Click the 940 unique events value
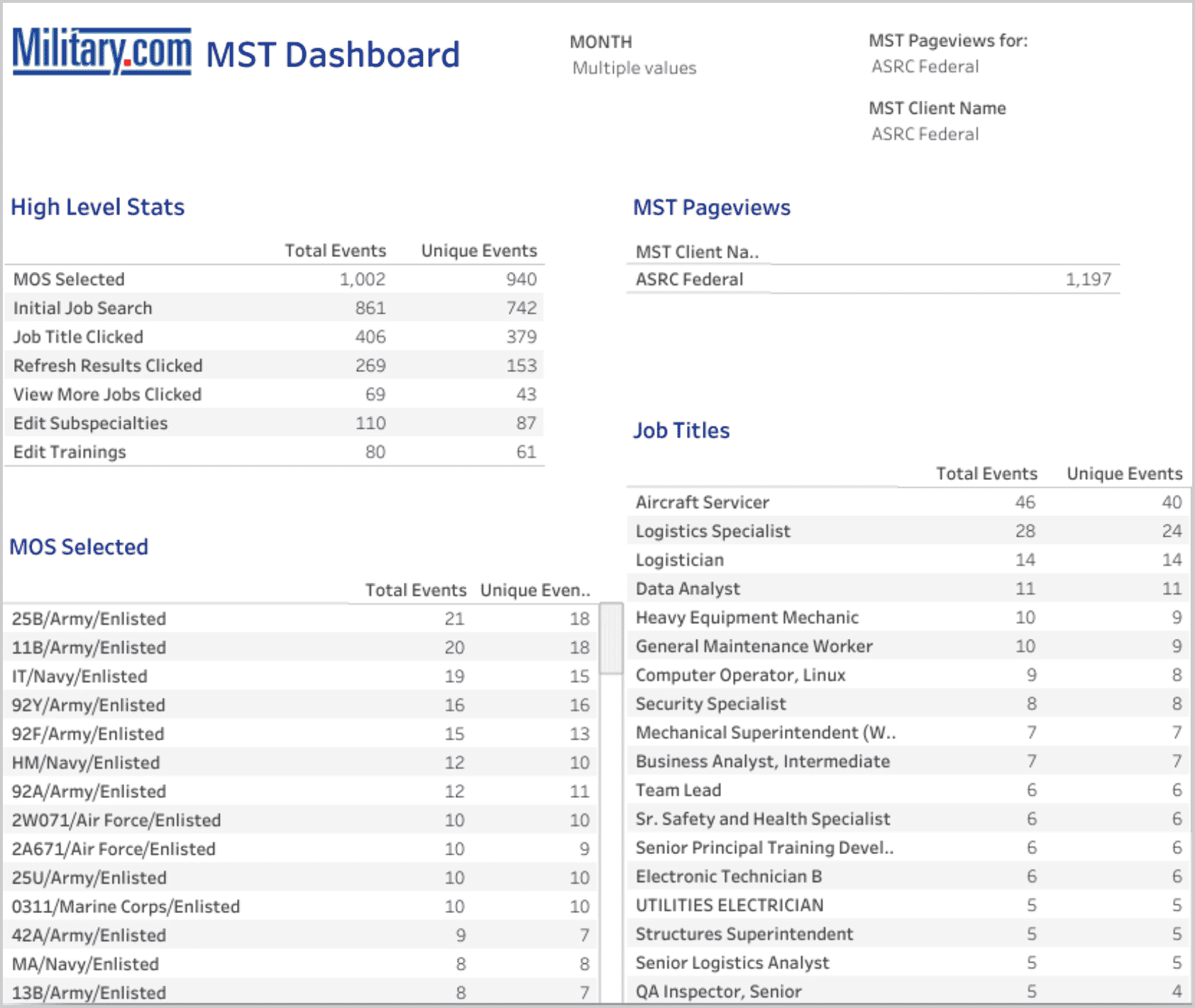This screenshot has height=1008, width=1195. point(522,279)
